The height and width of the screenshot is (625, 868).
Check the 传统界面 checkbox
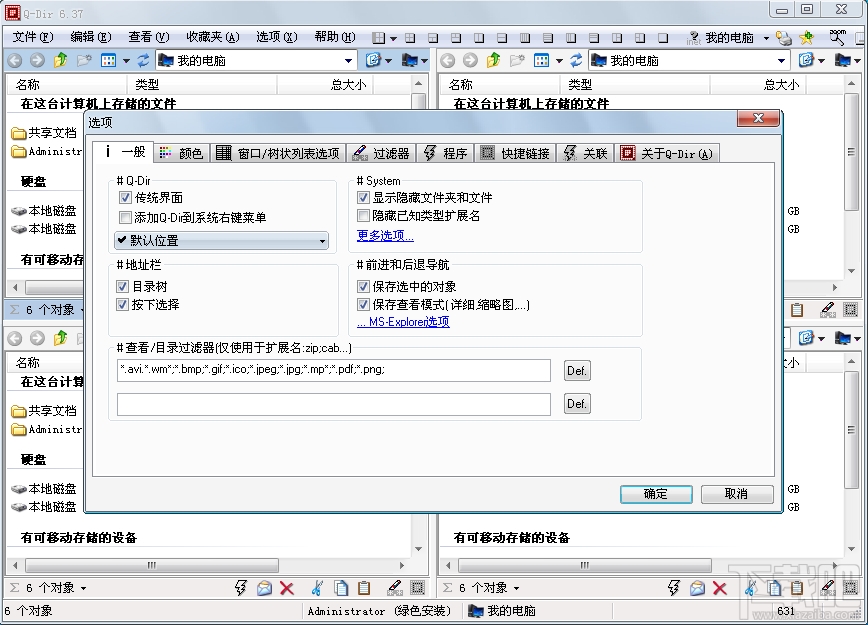click(125, 198)
